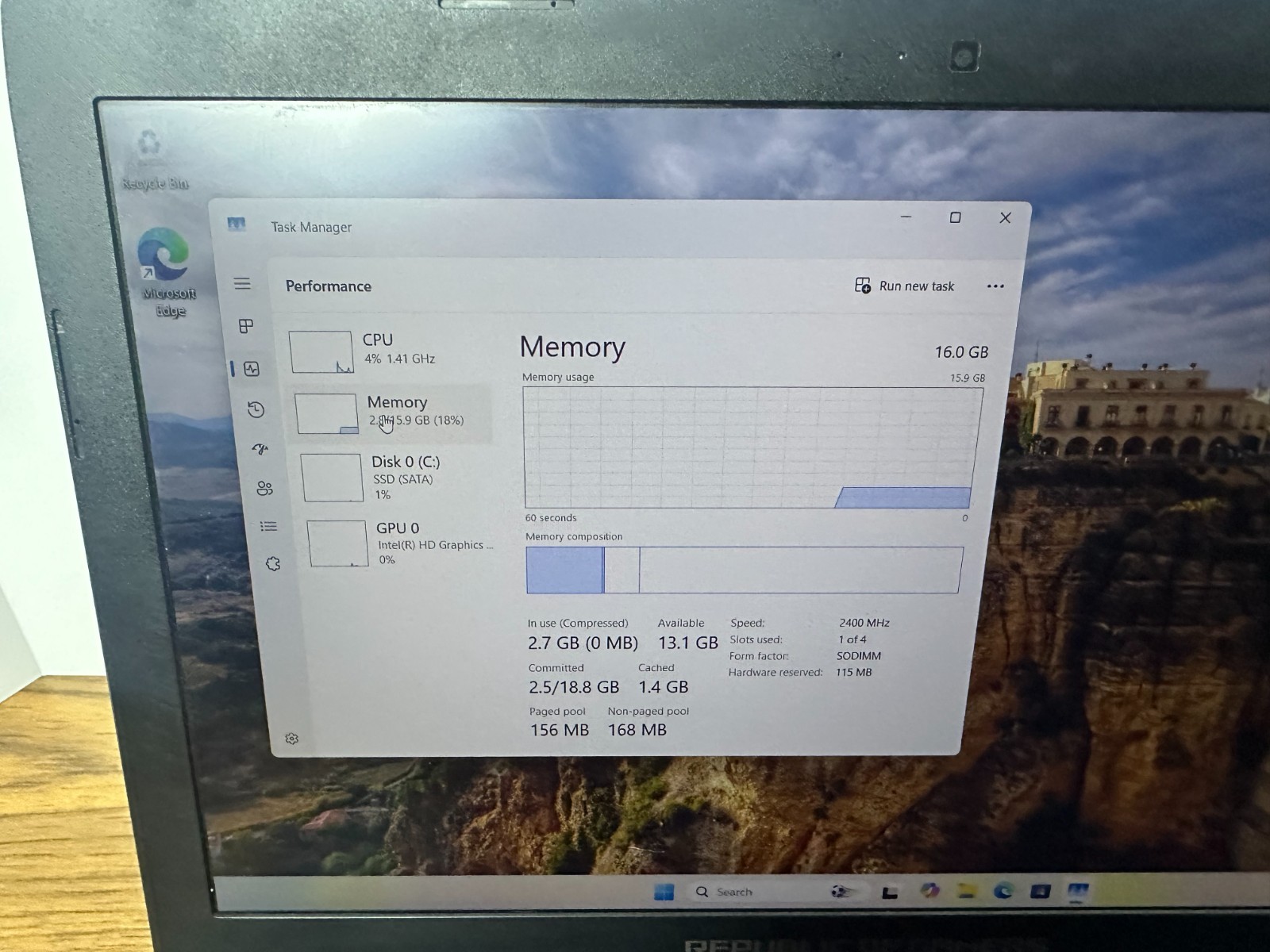Open the Startup apps sidebar icon

(260, 450)
